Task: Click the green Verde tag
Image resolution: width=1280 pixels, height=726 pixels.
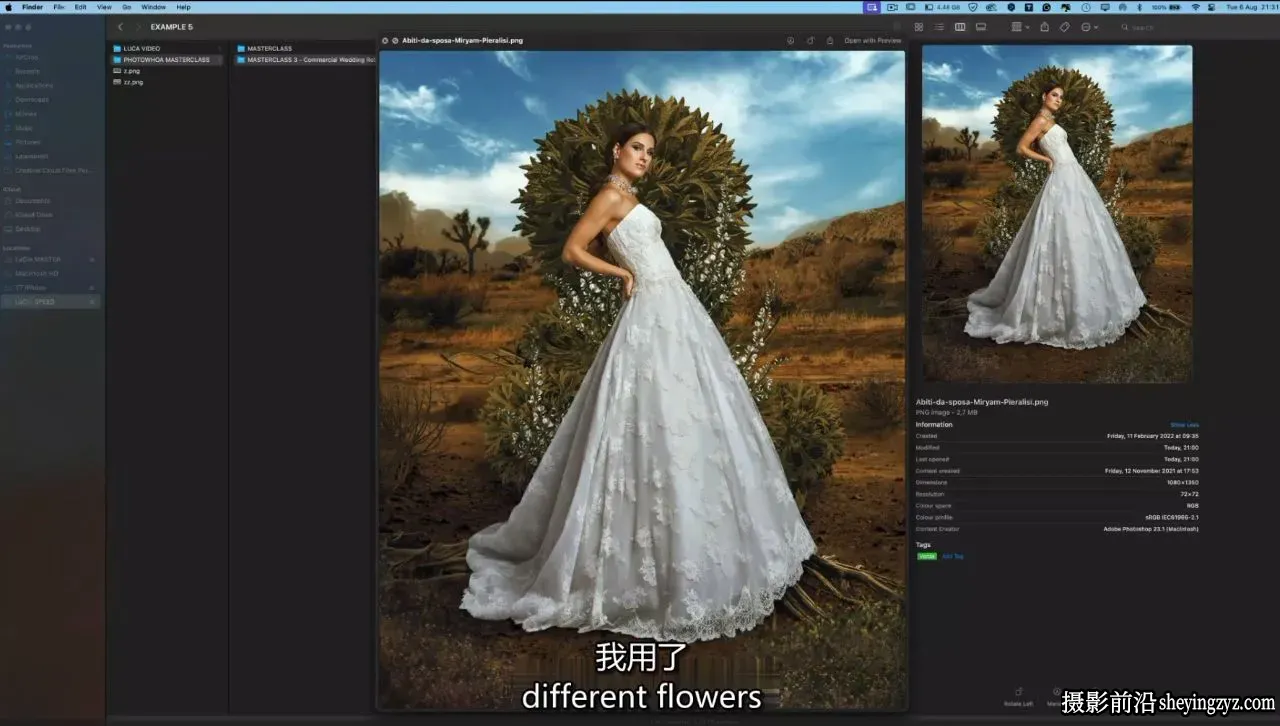Action: coord(927,556)
